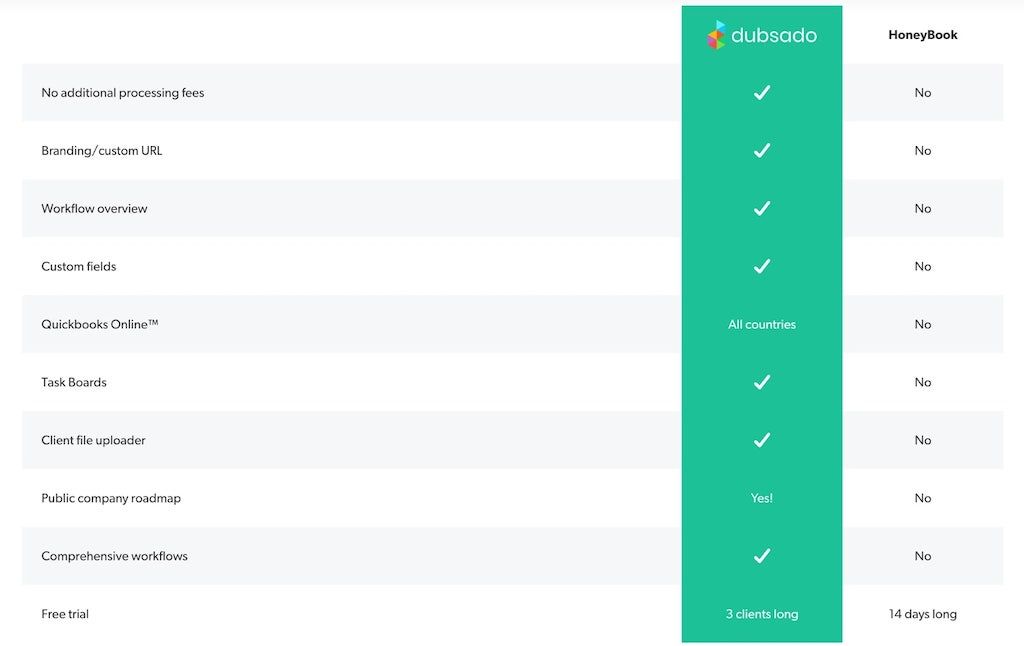This screenshot has height=646, width=1024.
Task: Click the Client file uploader checkmark
Action: tap(762, 440)
